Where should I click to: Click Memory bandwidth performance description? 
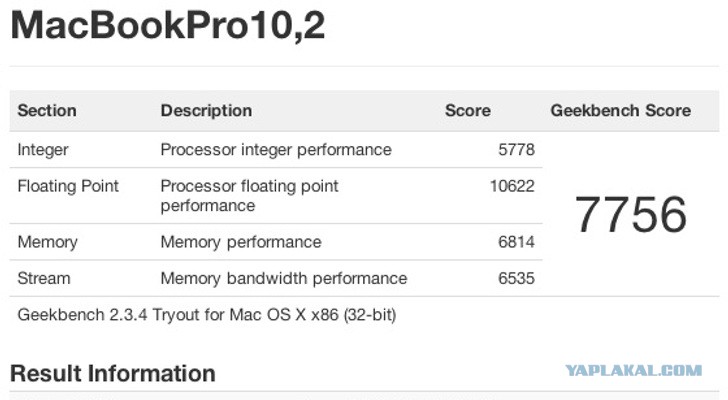(284, 278)
